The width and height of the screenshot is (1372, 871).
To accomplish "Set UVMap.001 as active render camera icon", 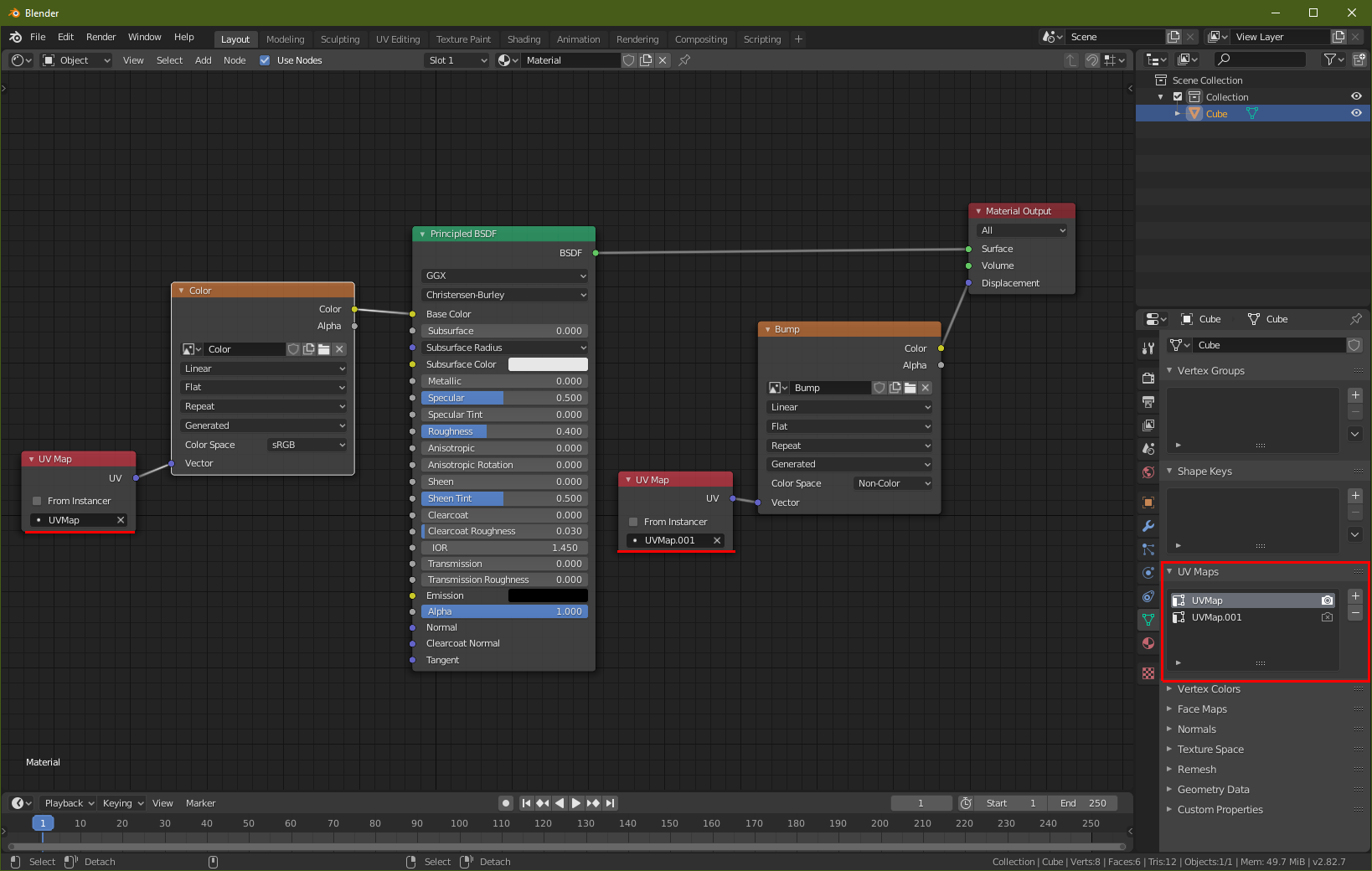I will pyautogui.click(x=1327, y=617).
